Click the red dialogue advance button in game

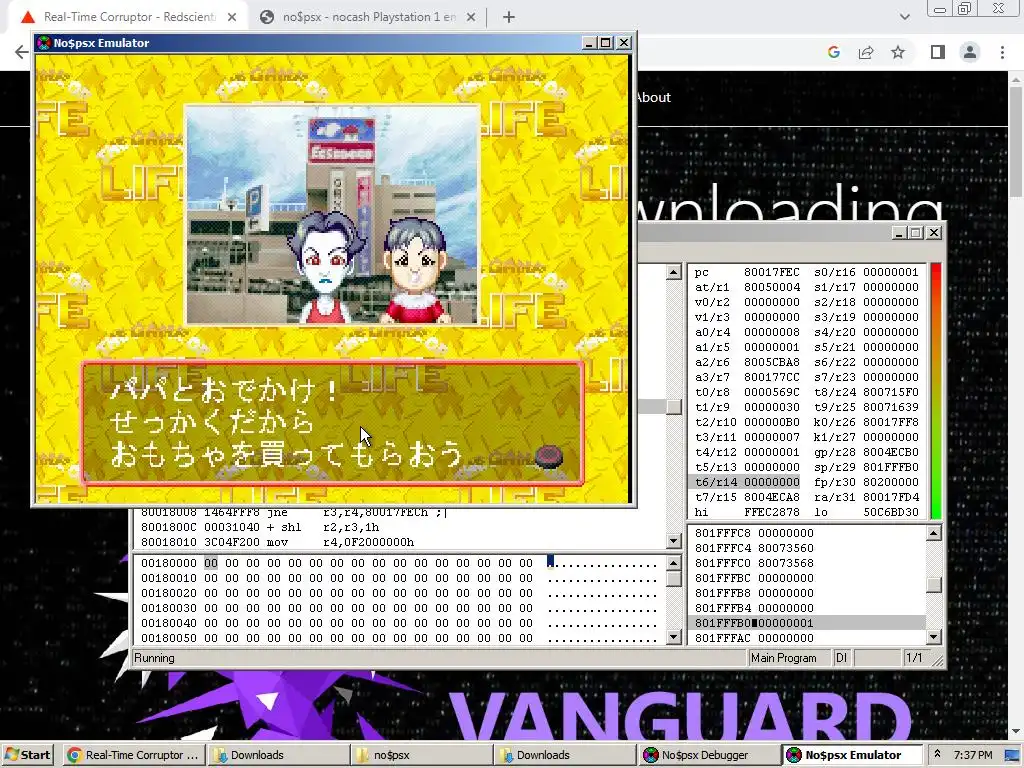pyautogui.click(x=549, y=456)
